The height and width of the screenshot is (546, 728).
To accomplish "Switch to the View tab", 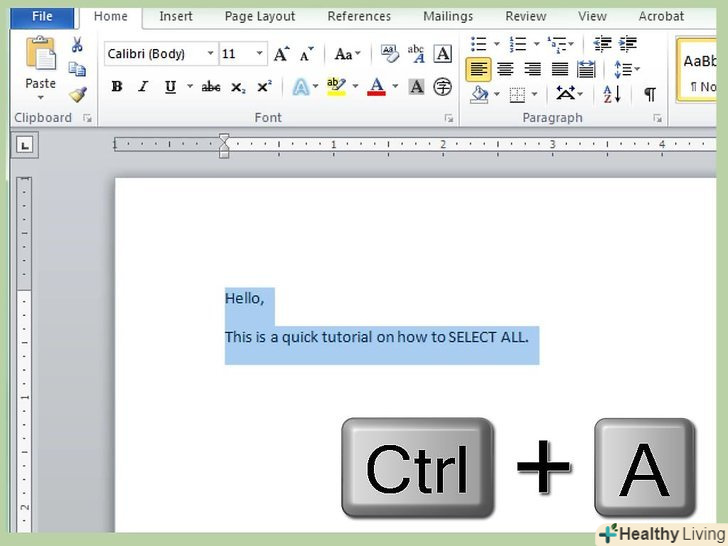I will coord(592,17).
